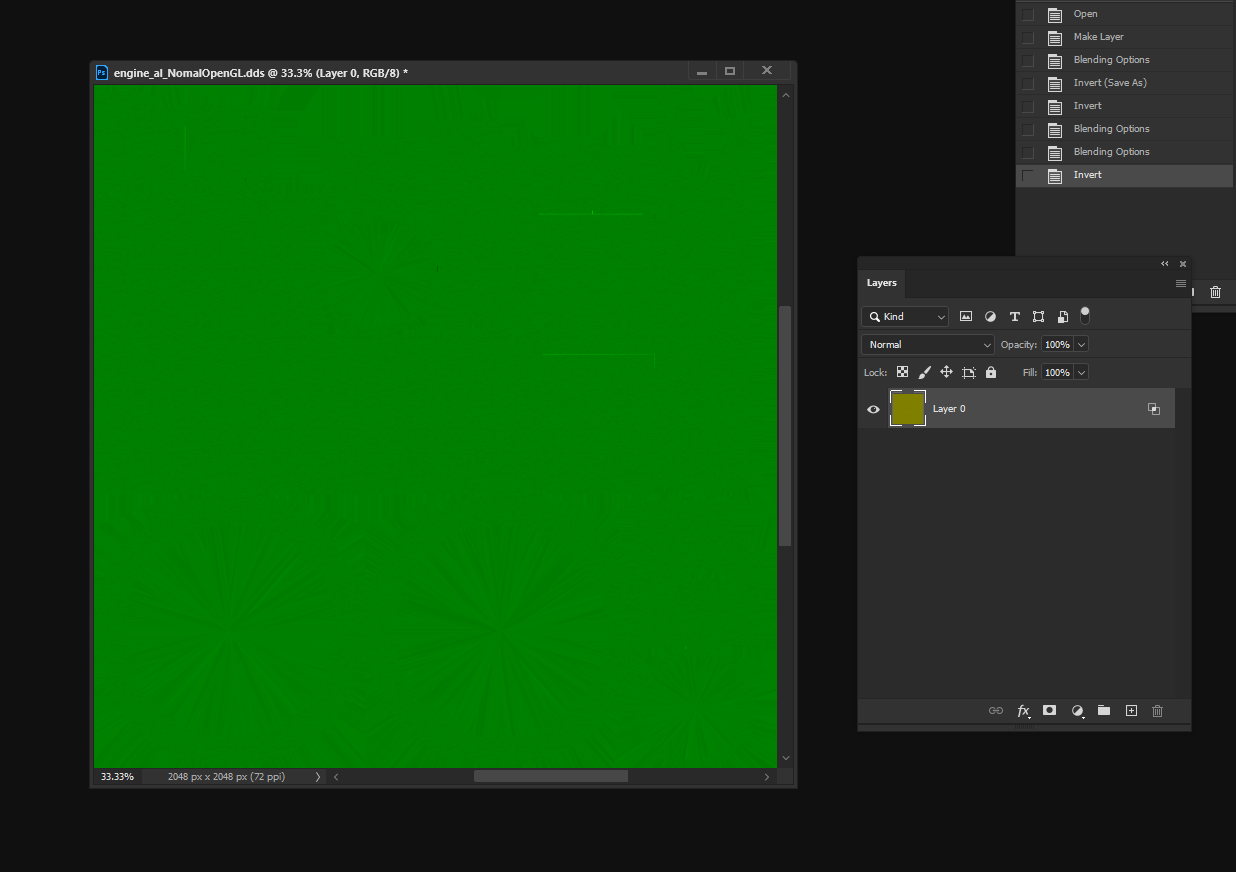Add layer mask icon

pos(1049,710)
